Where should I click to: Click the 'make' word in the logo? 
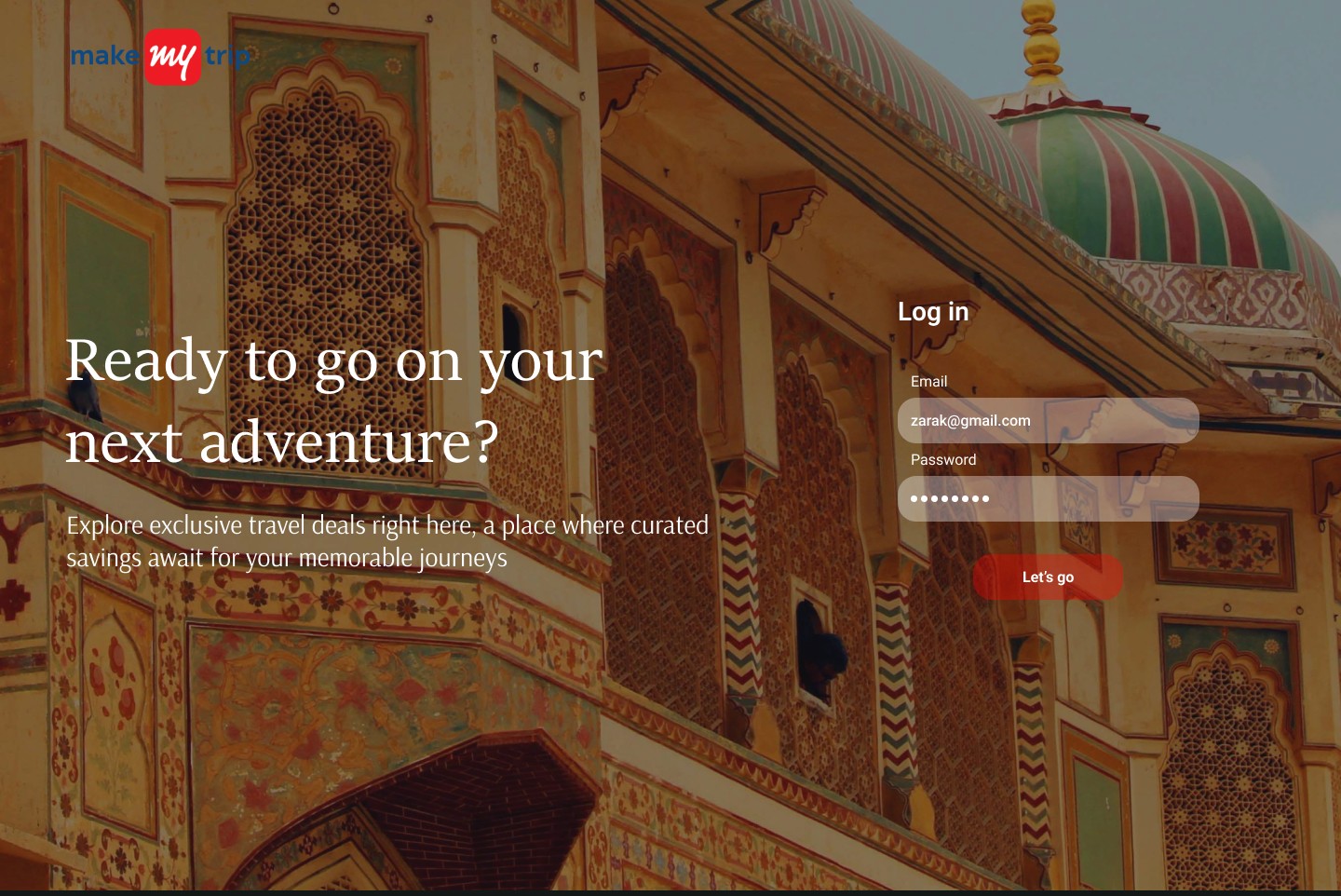pos(104,56)
